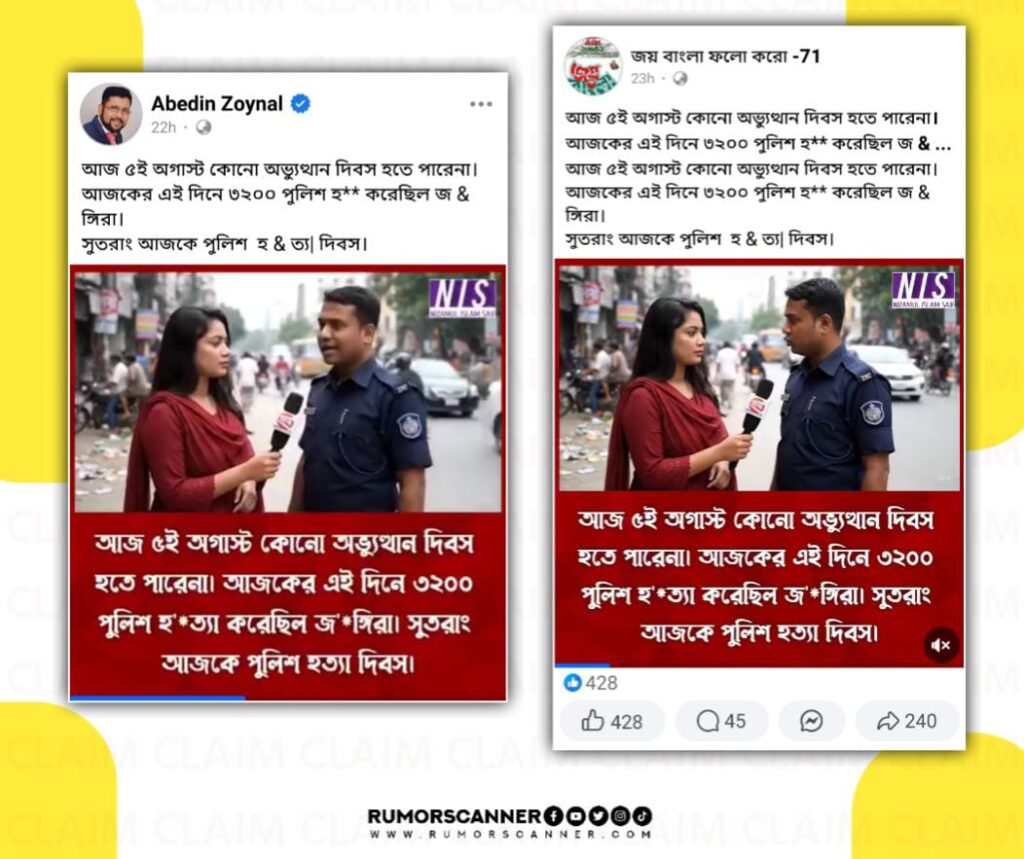Viewport: 1024px width, 859px height.
Task: Send post via Messenger icon button
Action: pyautogui.click(x=811, y=721)
